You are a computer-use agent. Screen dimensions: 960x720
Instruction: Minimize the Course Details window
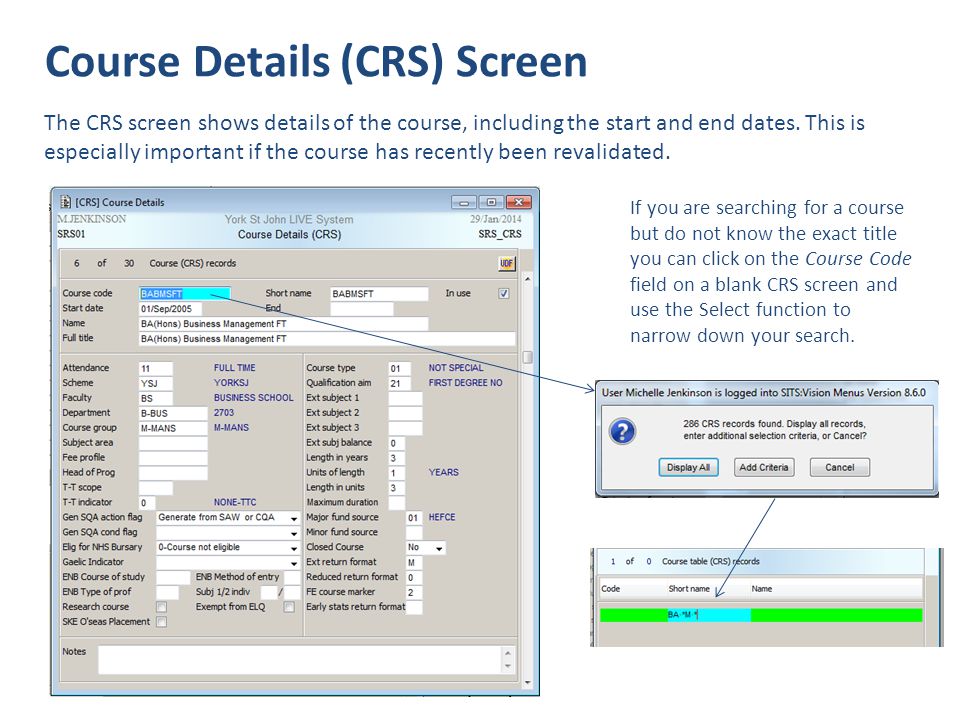pos(464,202)
